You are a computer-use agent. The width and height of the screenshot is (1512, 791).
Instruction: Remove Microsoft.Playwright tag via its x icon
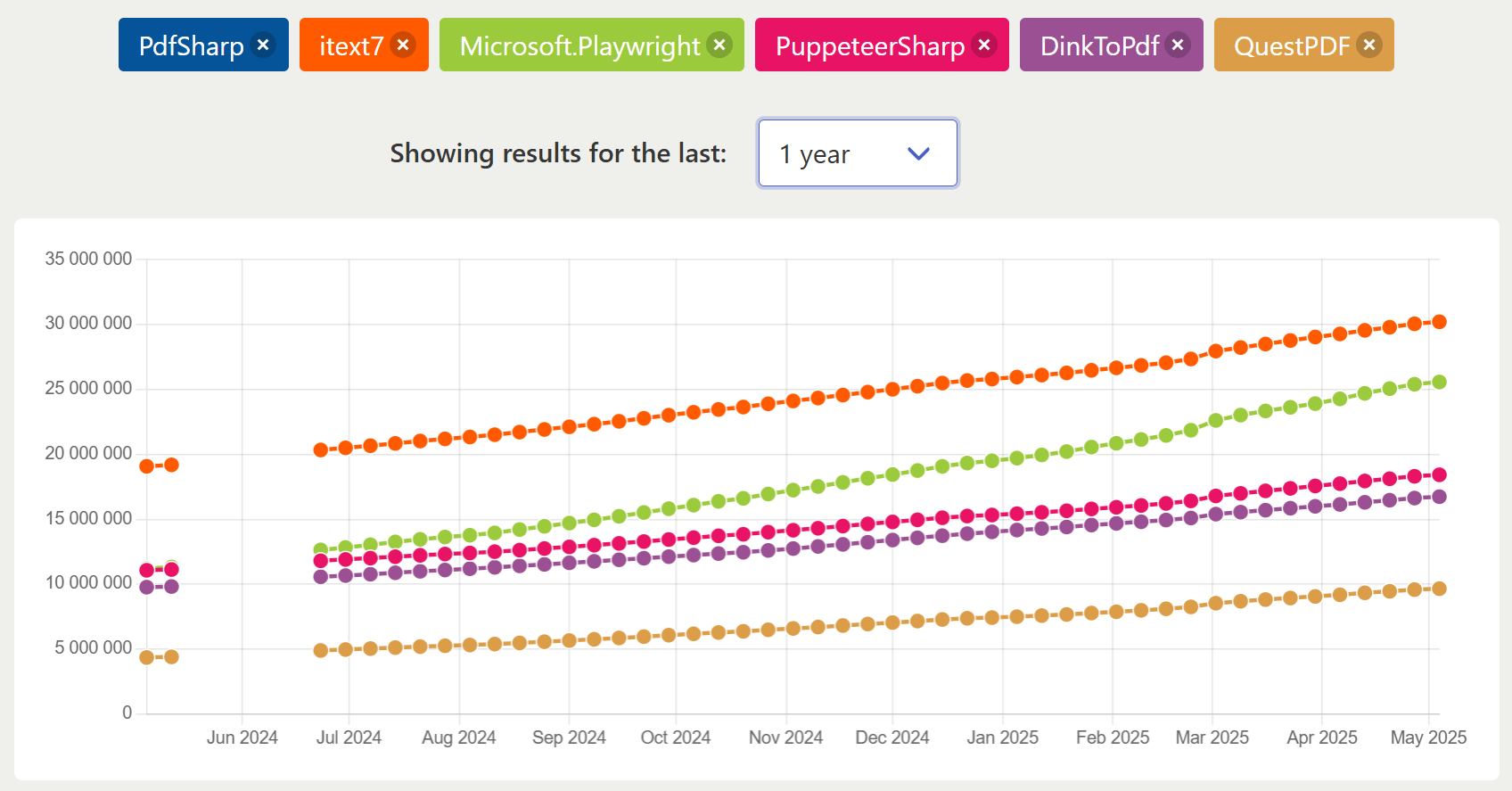(719, 45)
